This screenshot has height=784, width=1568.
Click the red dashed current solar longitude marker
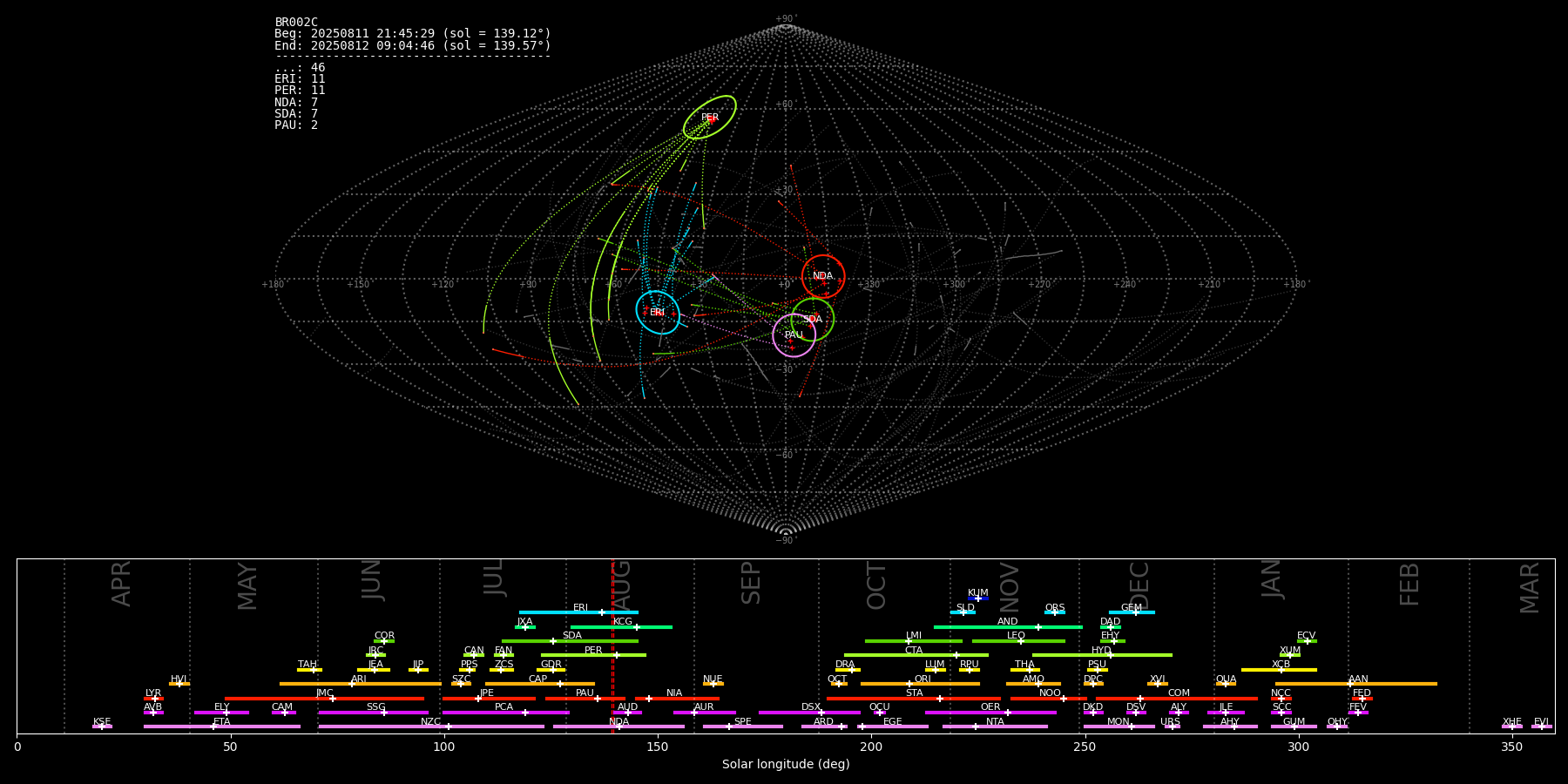[x=612, y=645]
